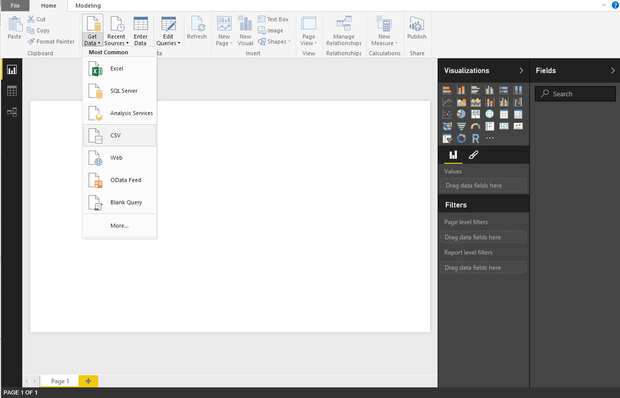Click in the Fields Search box

[x=575, y=94]
